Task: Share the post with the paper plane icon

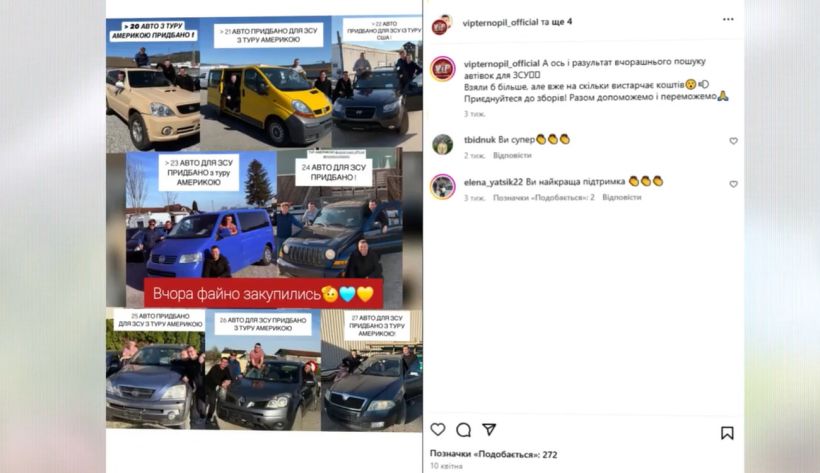Action: click(x=489, y=430)
